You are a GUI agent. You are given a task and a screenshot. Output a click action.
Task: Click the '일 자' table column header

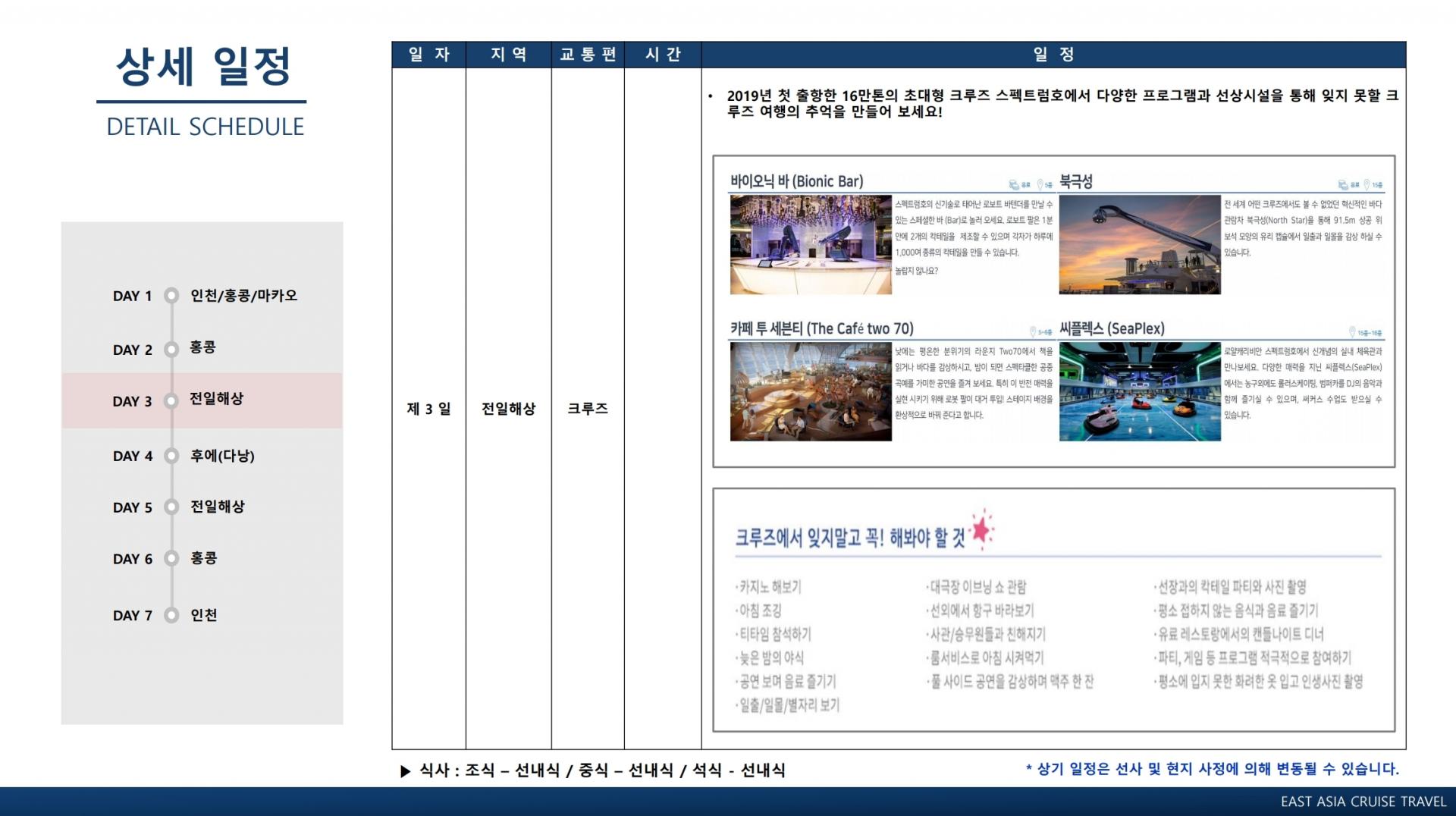[429, 55]
